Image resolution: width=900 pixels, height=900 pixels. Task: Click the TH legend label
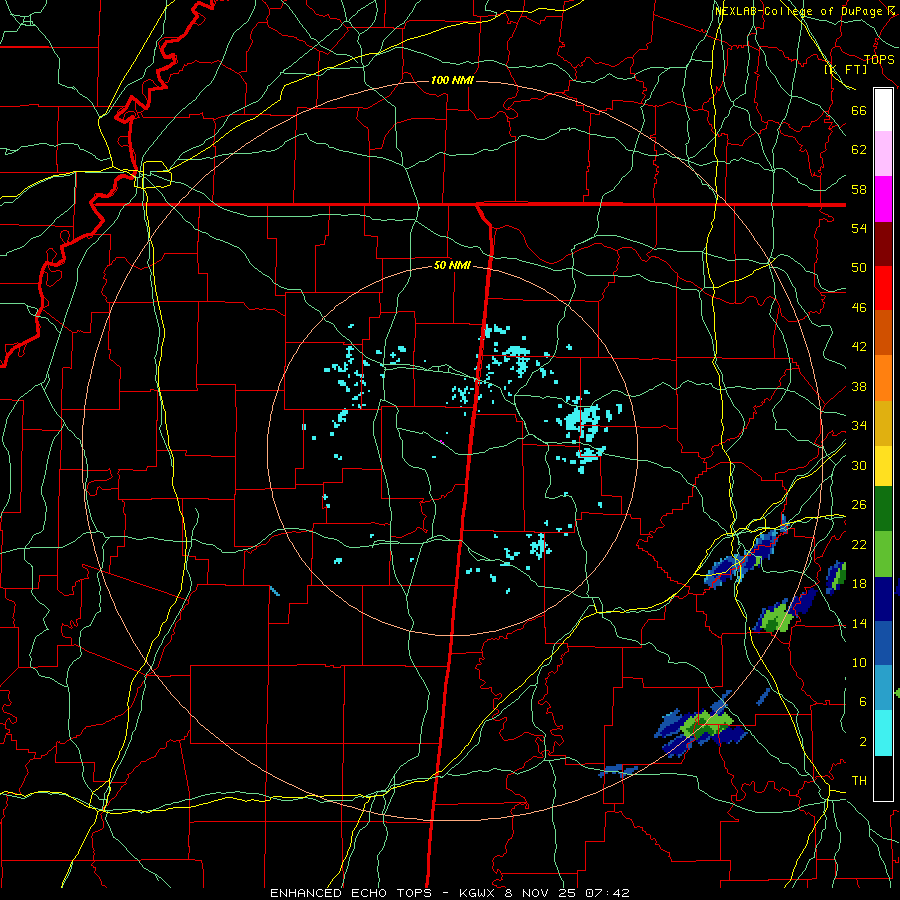(859, 781)
